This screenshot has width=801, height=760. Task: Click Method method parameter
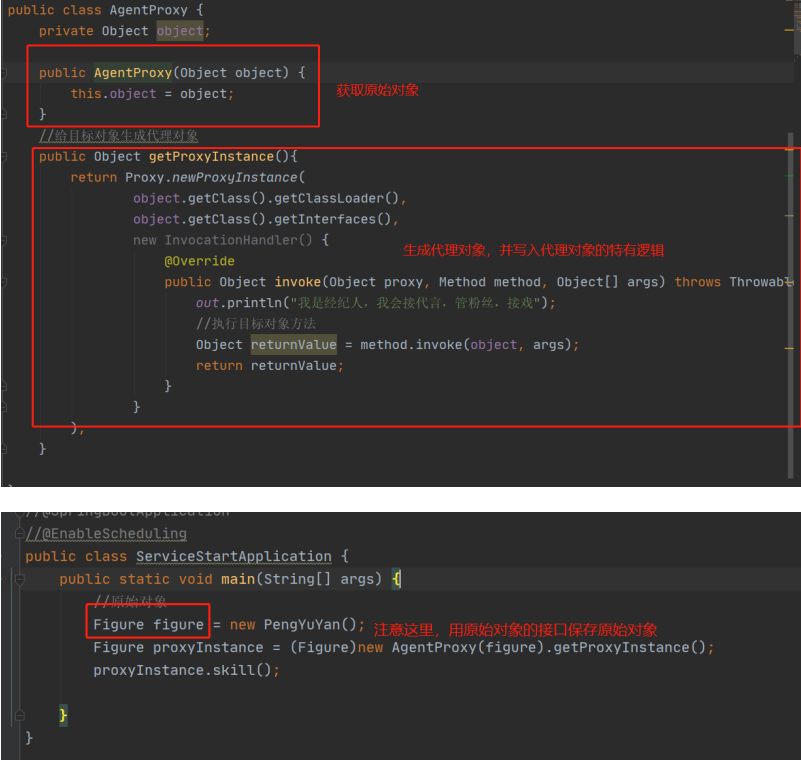click(489, 282)
